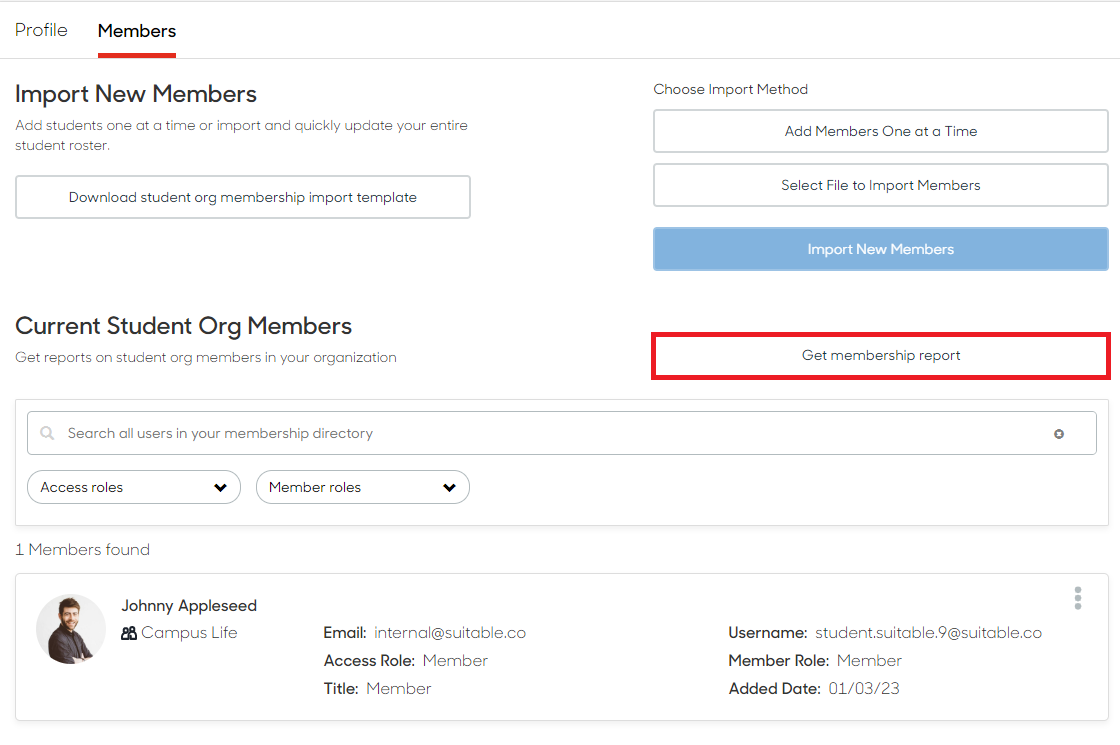Clear the search with the x icon
The height and width of the screenshot is (745, 1120).
[1059, 434]
